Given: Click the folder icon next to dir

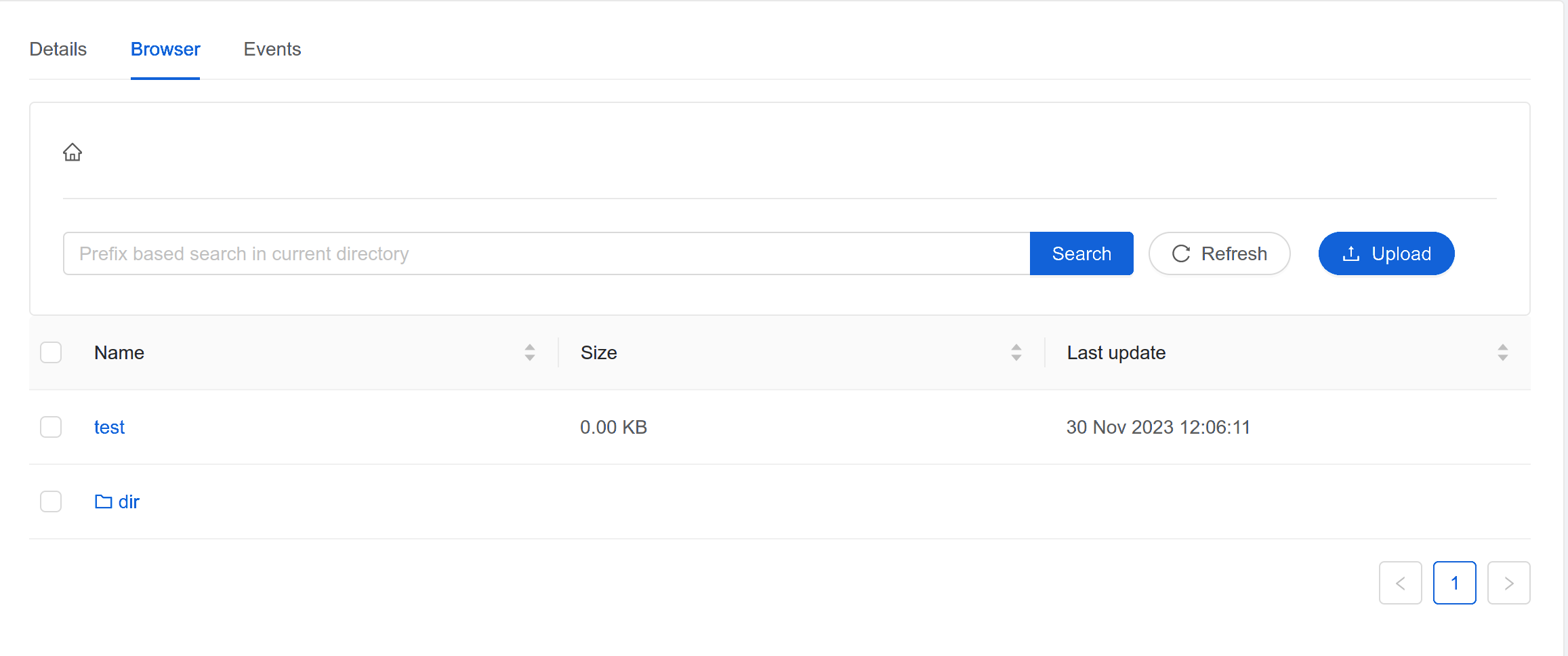Looking at the screenshot, I should (103, 501).
